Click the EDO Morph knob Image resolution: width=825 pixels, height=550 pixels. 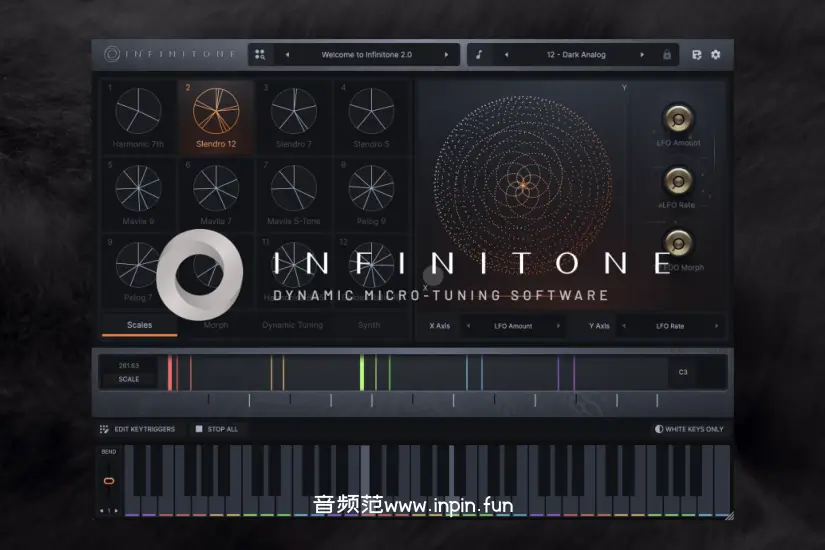pos(678,243)
